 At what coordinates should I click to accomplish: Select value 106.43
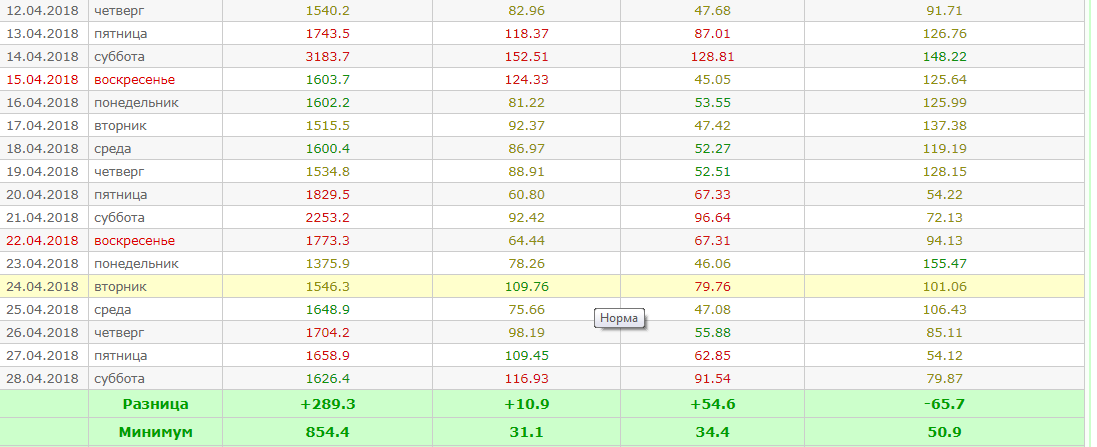(x=945, y=309)
